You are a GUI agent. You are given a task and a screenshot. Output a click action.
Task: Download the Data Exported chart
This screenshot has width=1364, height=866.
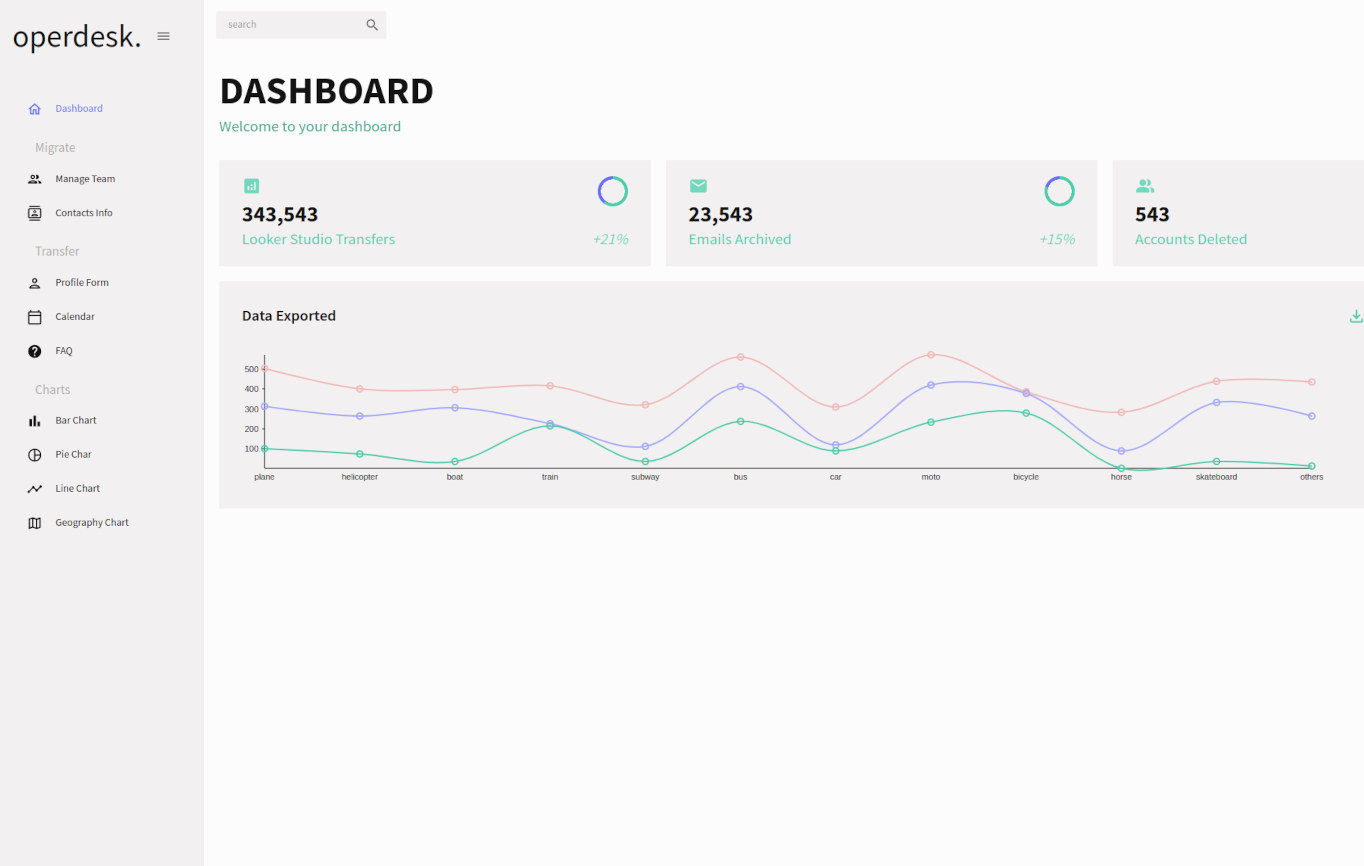click(1356, 316)
